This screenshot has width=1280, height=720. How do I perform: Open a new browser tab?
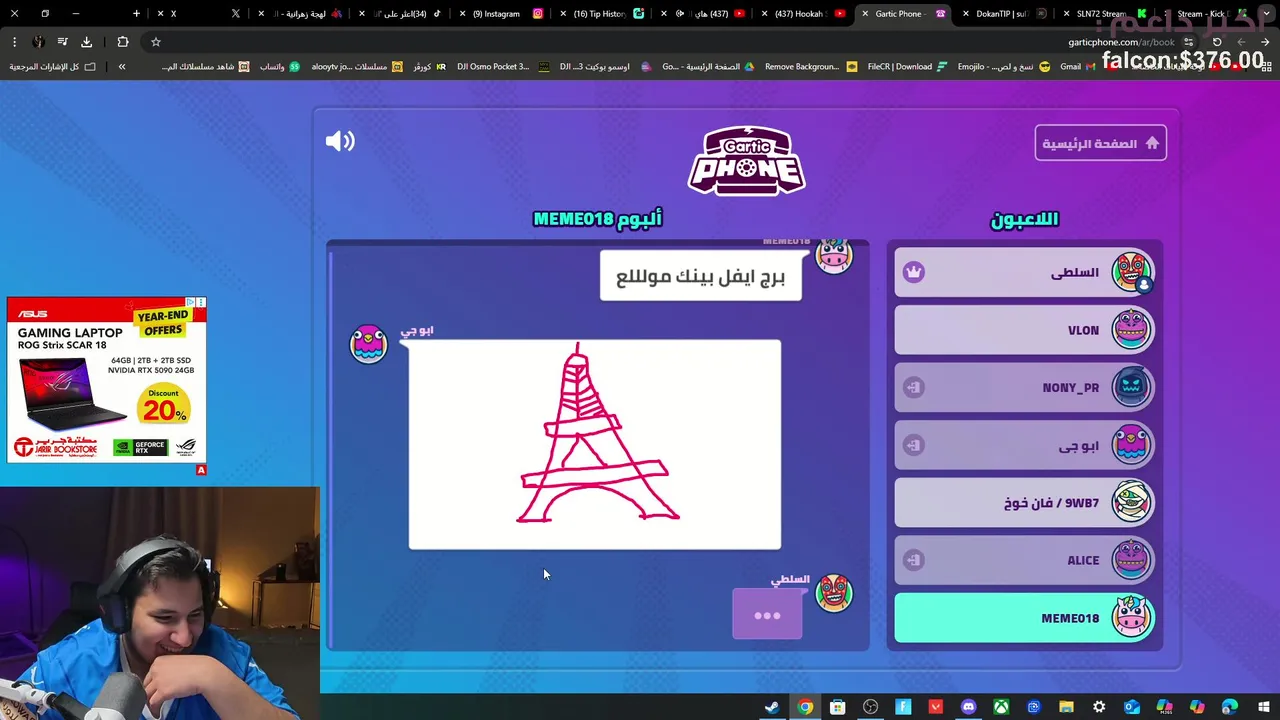(137, 14)
